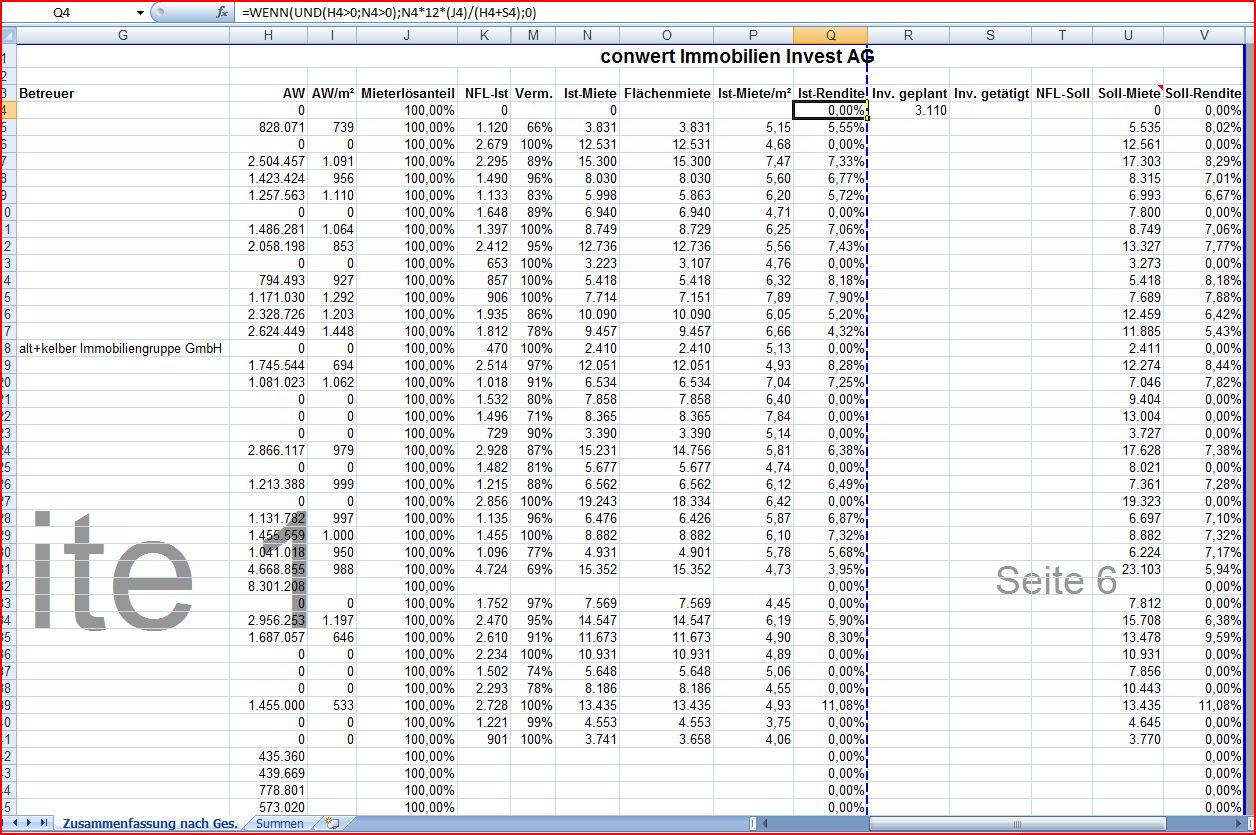Click the 'Verm.' header cell
The height and width of the screenshot is (835, 1256).
532,93
